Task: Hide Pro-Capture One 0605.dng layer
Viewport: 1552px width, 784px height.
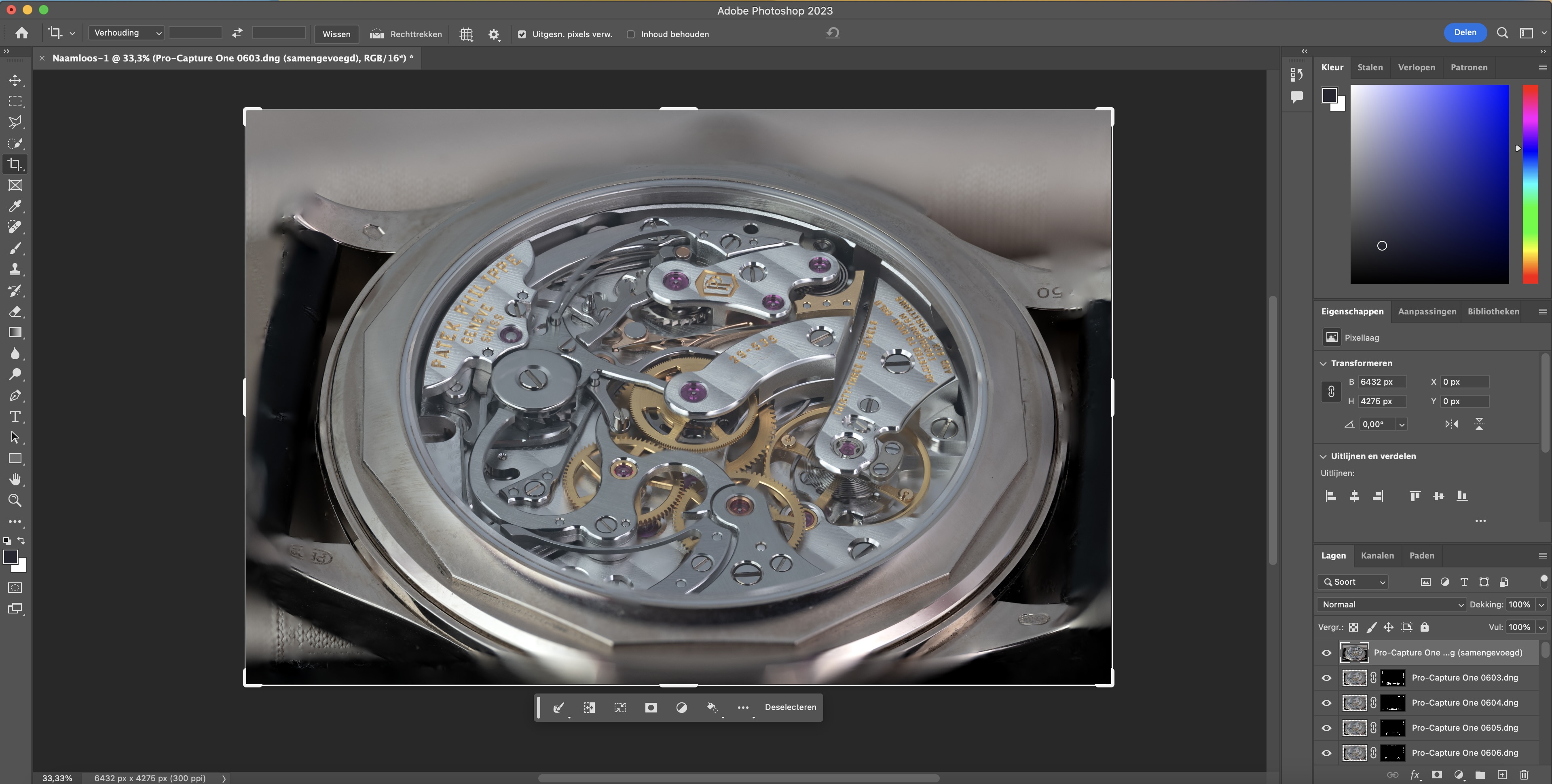Action: coord(1327,728)
